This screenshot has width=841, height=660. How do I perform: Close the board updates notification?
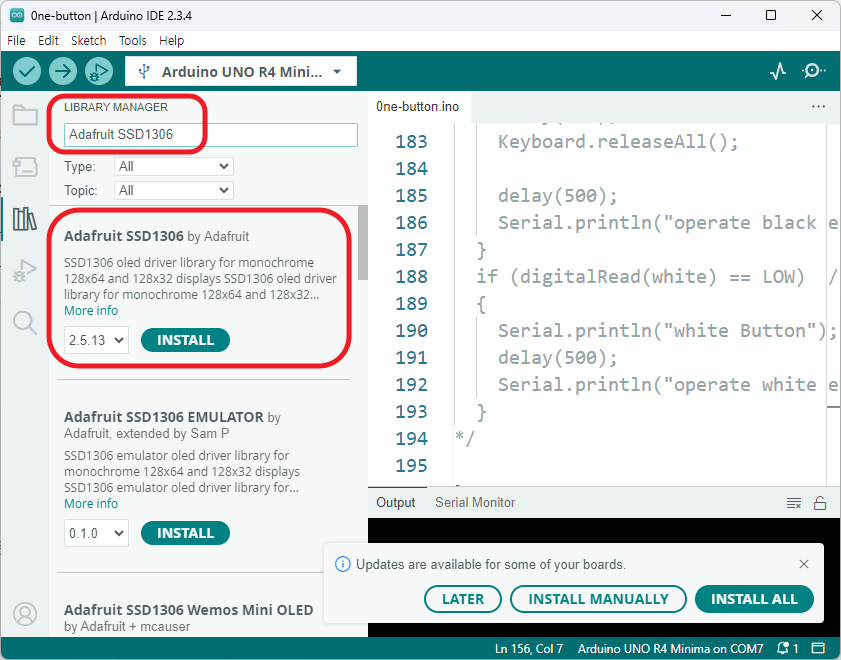click(x=803, y=564)
